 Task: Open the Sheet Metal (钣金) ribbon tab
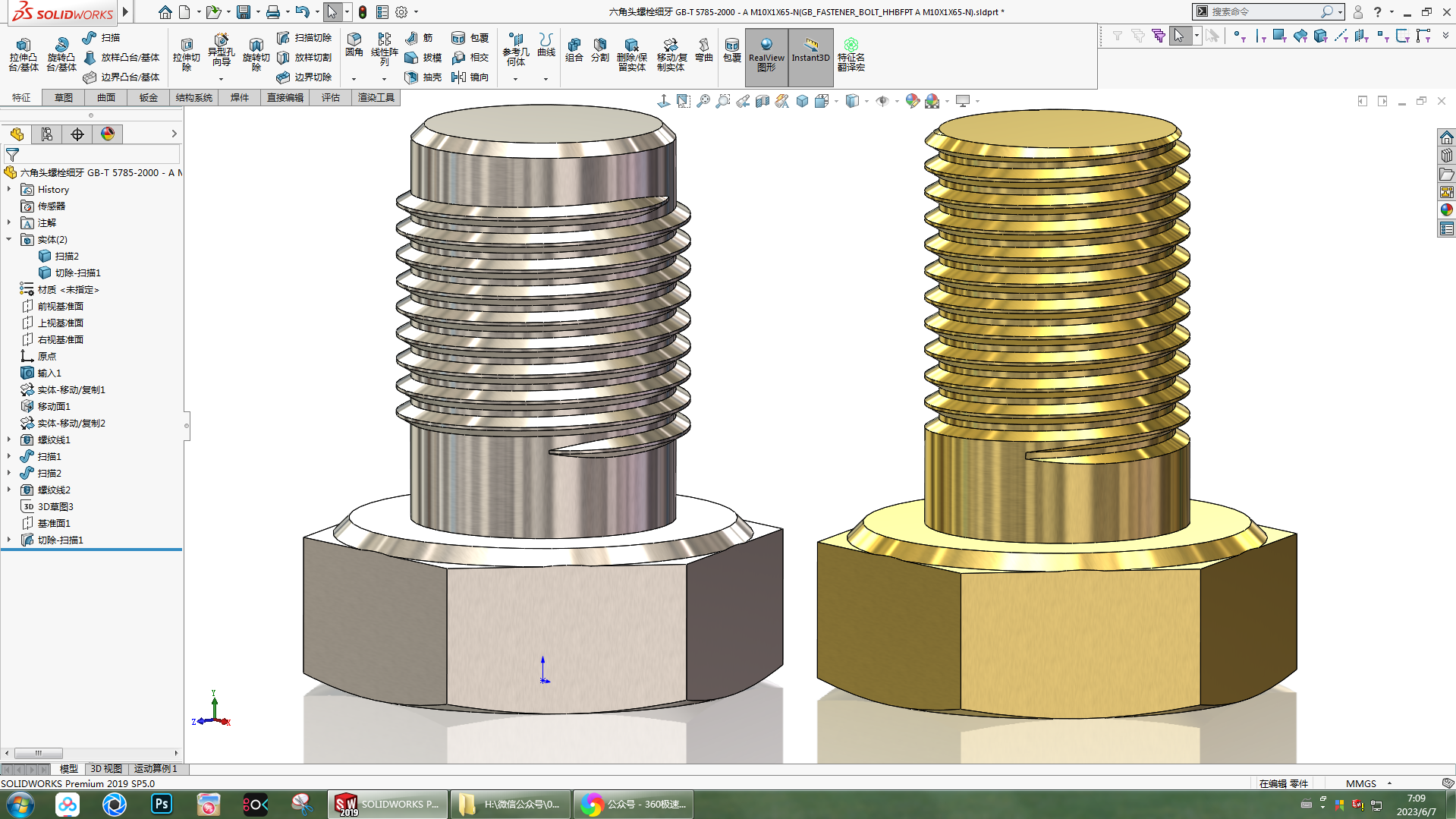[x=149, y=97]
